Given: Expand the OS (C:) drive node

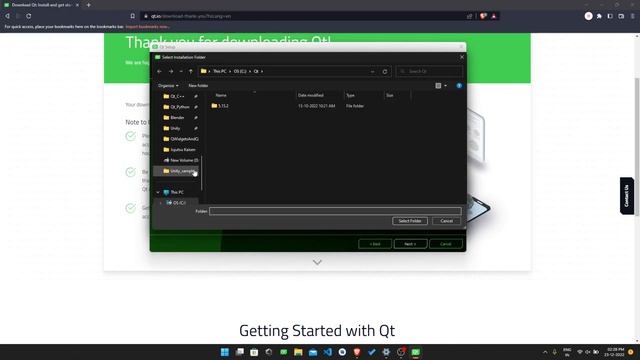Looking at the screenshot, I should tap(160, 203).
